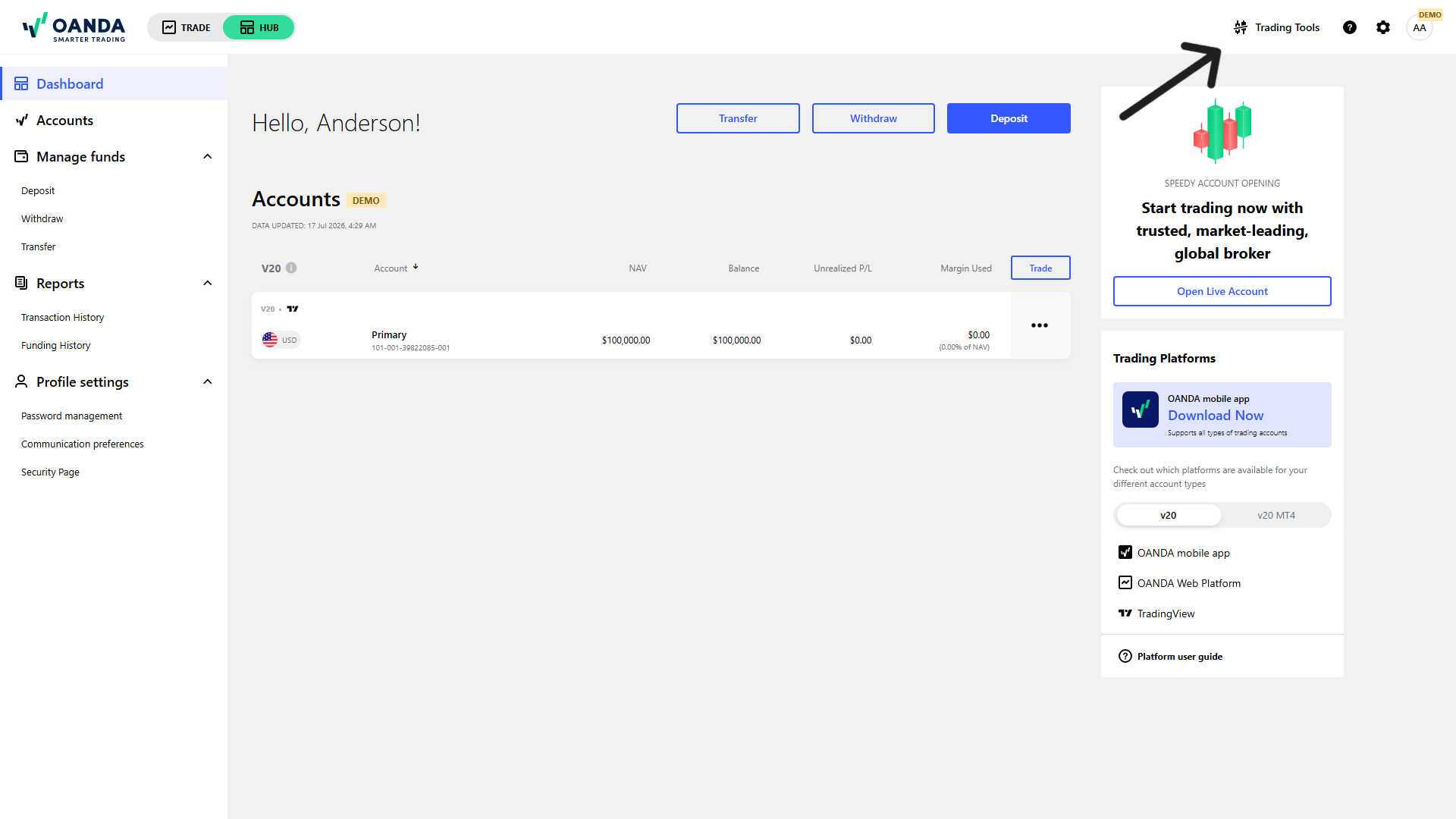Click Open Live Account button
The height and width of the screenshot is (819, 1456).
pyautogui.click(x=1222, y=291)
